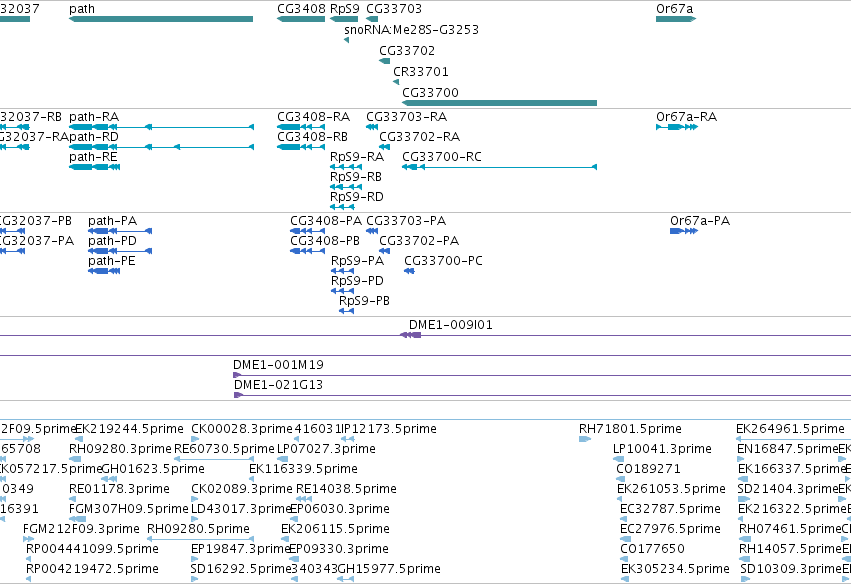Image resolution: width=851 pixels, height=584 pixels.
Task: Select the RpS9-RD transcript
Action: pos(342,207)
